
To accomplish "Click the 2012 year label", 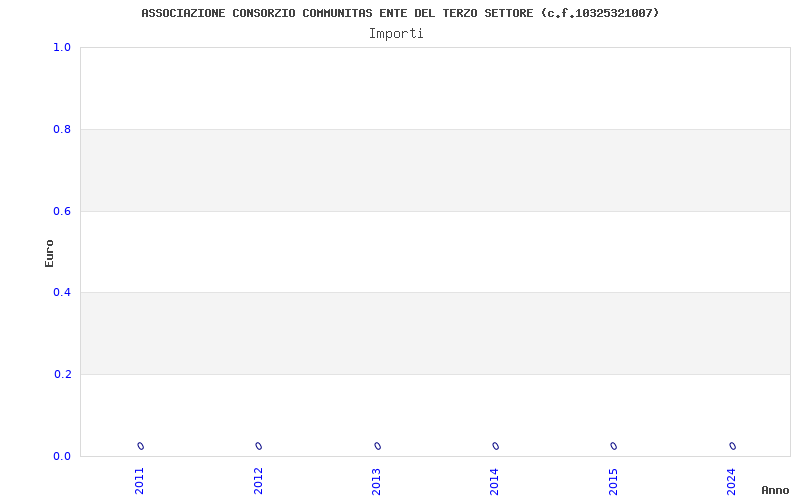I will (x=258, y=481).
